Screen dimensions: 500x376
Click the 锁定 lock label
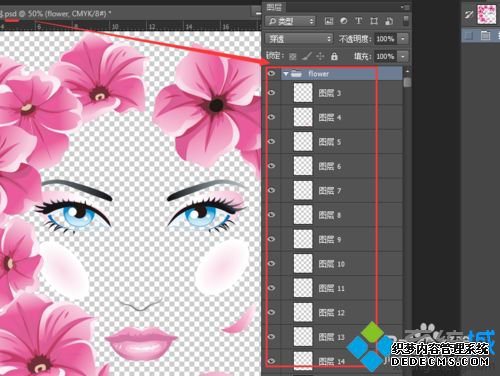pos(275,56)
